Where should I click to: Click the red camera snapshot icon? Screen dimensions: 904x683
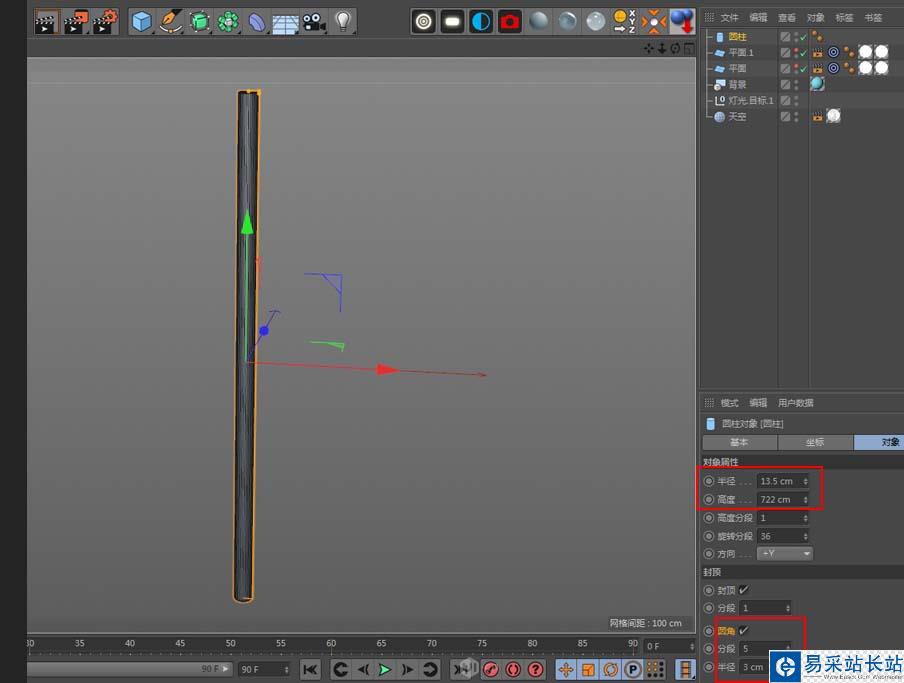510,21
